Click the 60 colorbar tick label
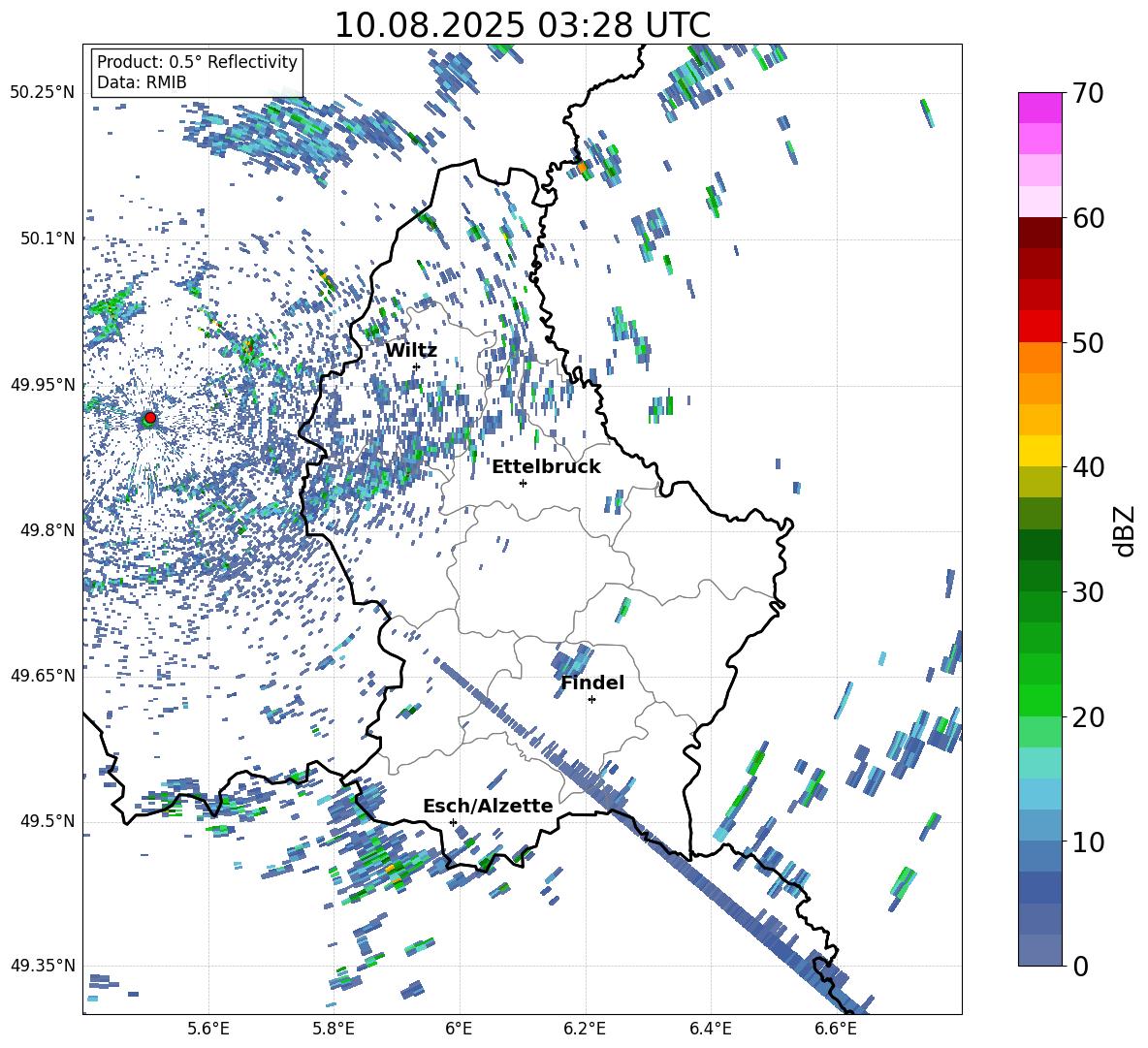 click(1088, 218)
